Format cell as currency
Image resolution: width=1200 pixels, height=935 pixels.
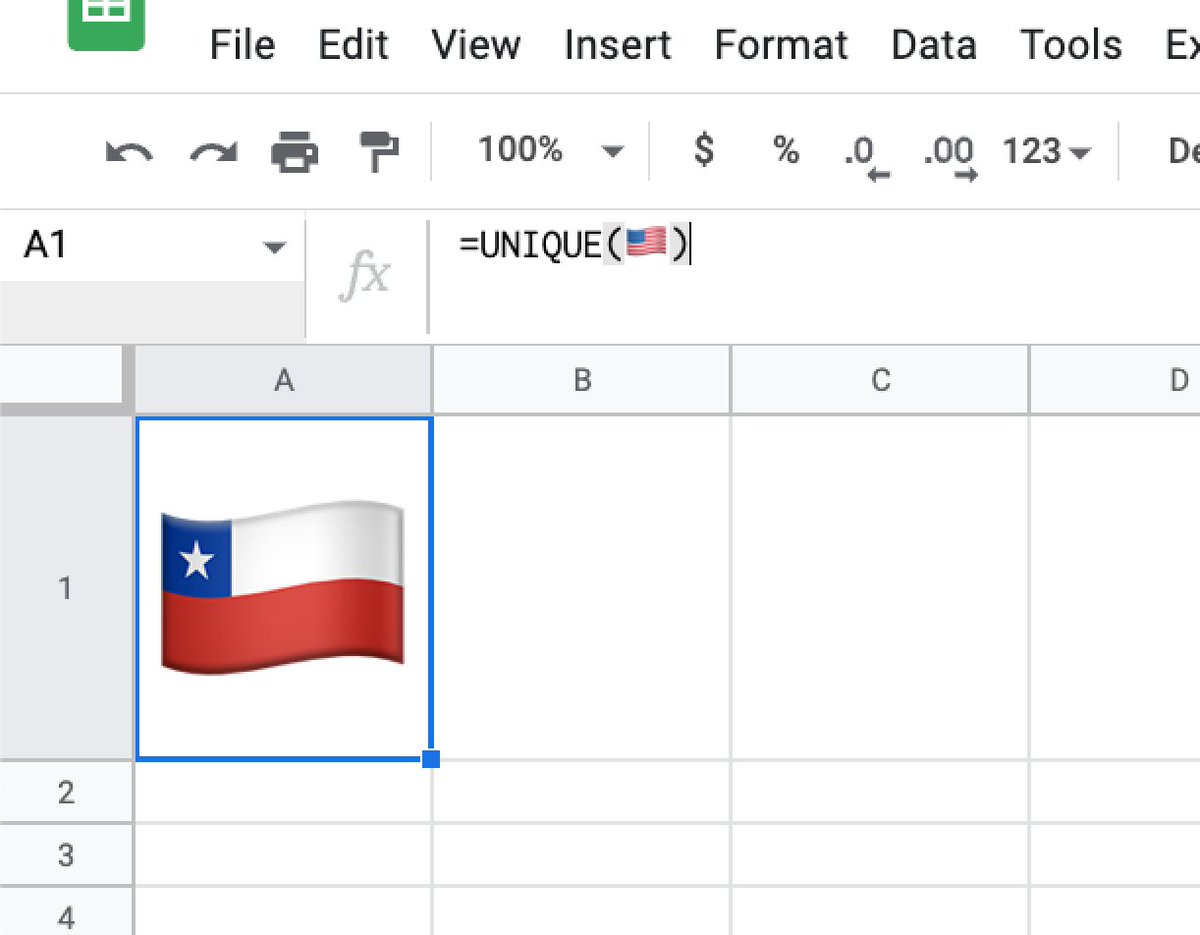tap(704, 151)
